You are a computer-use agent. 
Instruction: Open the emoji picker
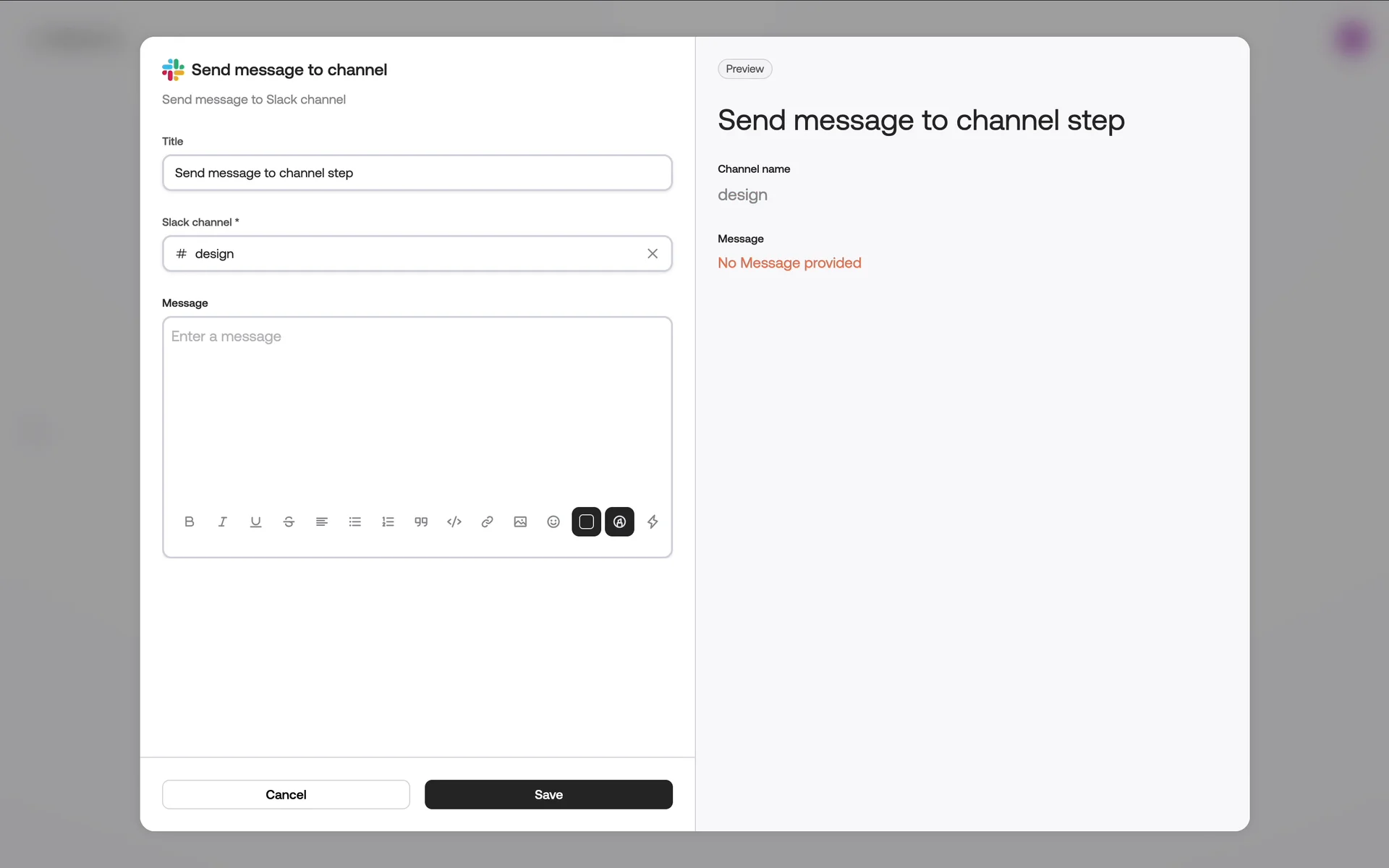pos(553,522)
